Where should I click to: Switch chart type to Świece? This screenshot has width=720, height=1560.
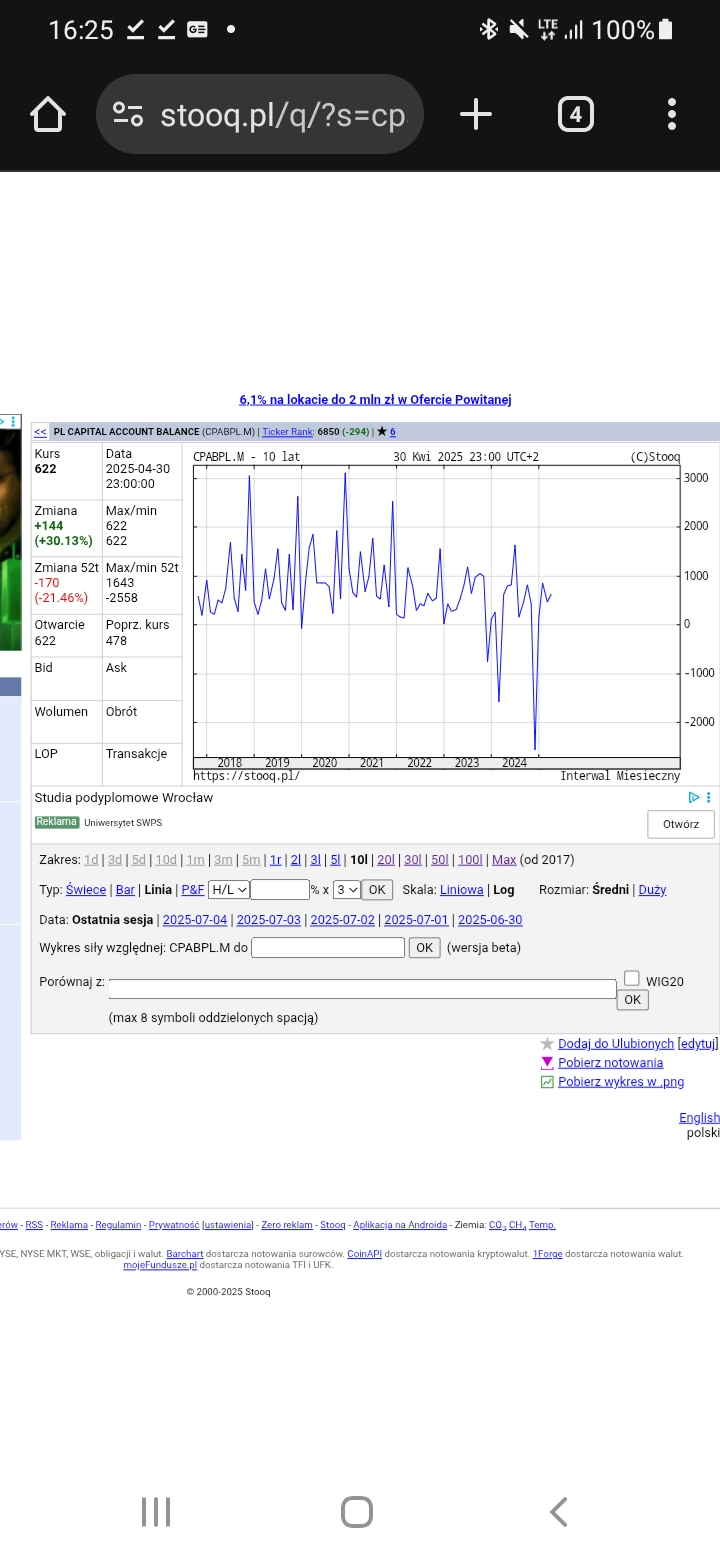[86, 890]
